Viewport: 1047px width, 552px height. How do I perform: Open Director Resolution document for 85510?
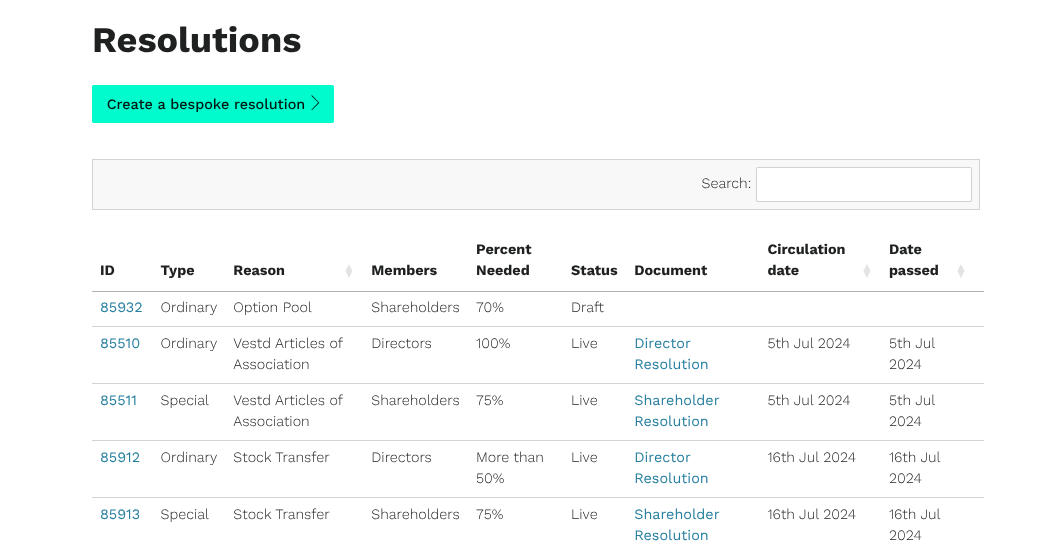671,354
